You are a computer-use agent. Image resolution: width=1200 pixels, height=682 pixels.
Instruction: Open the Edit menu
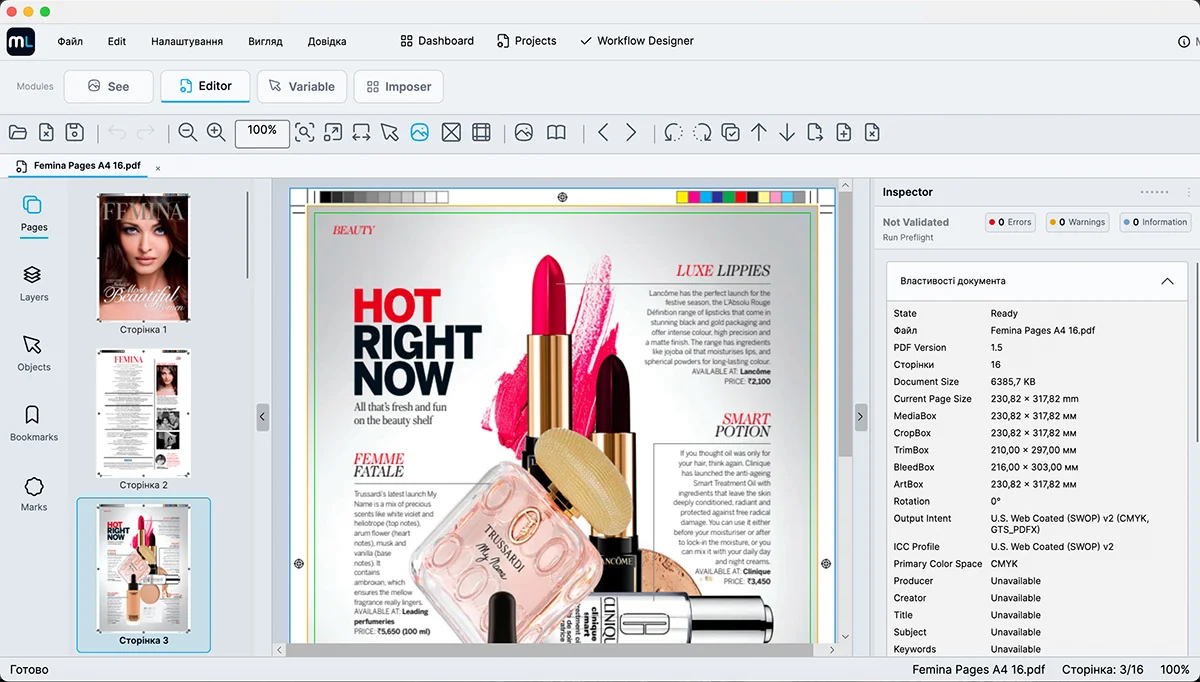pyautogui.click(x=117, y=41)
